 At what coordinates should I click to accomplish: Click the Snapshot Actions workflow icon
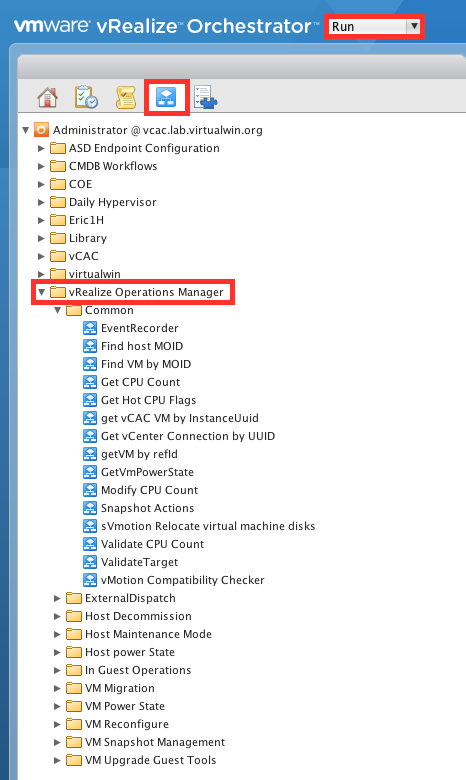[90, 508]
